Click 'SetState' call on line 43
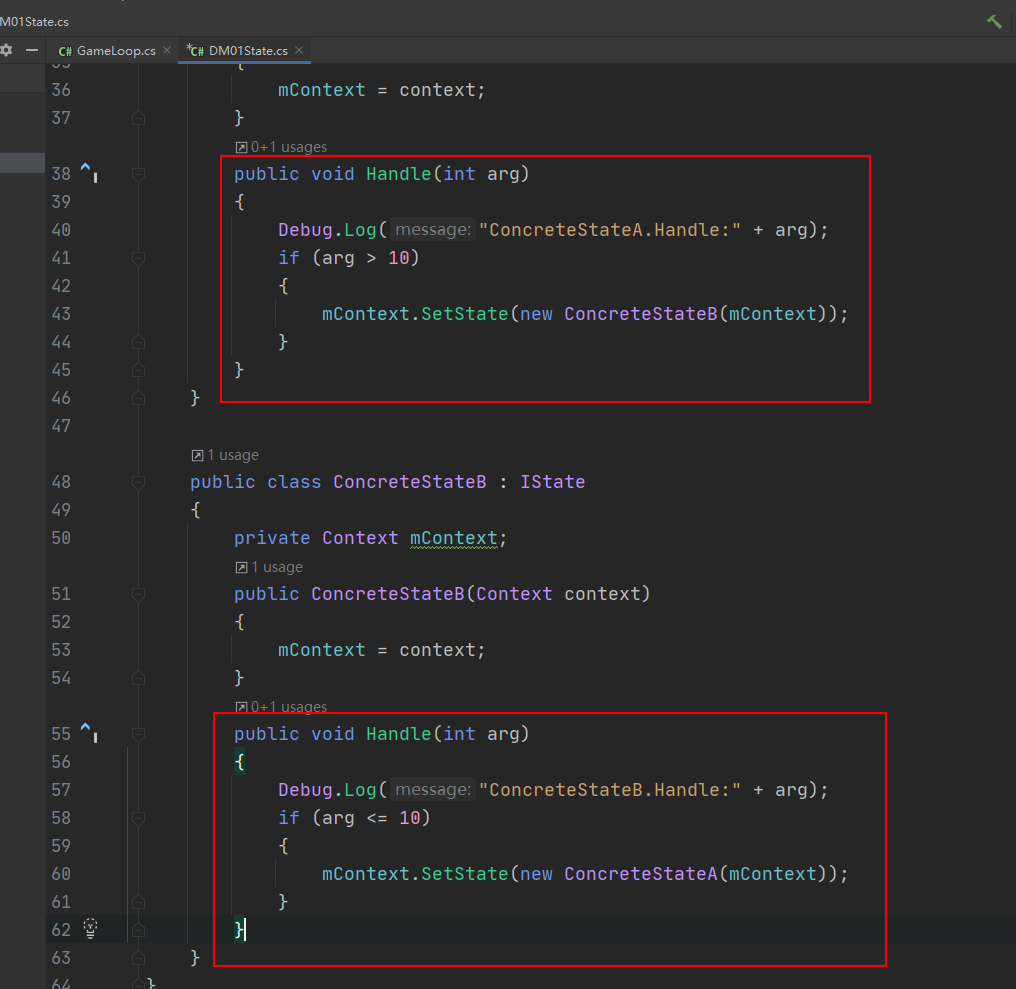1016x989 pixels. coord(465,314)
